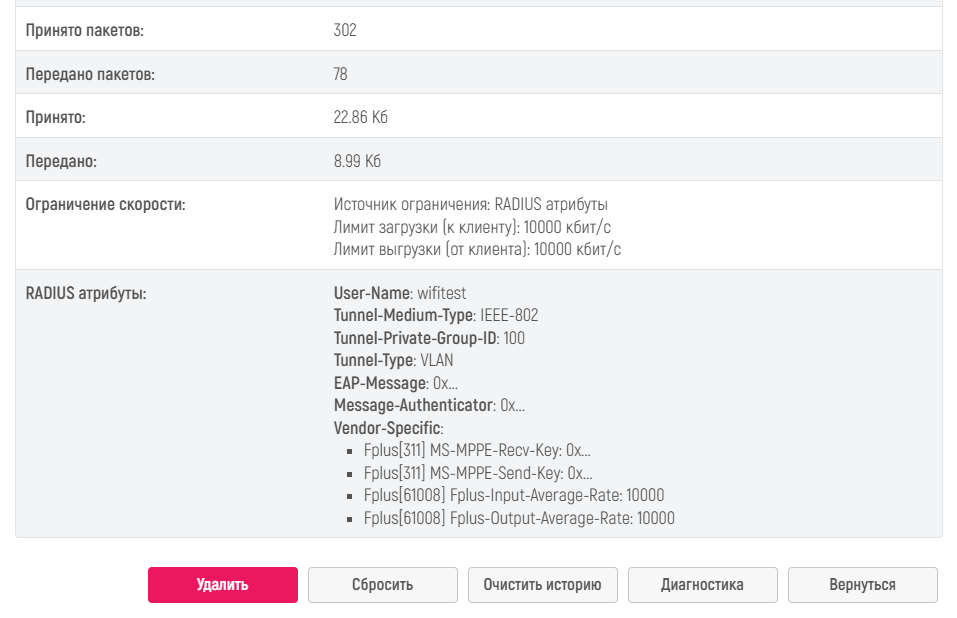Click the Fplus-Input-Average-Rate 10000 item
This screenshot has width=957, height=618.
pos(513,496)
